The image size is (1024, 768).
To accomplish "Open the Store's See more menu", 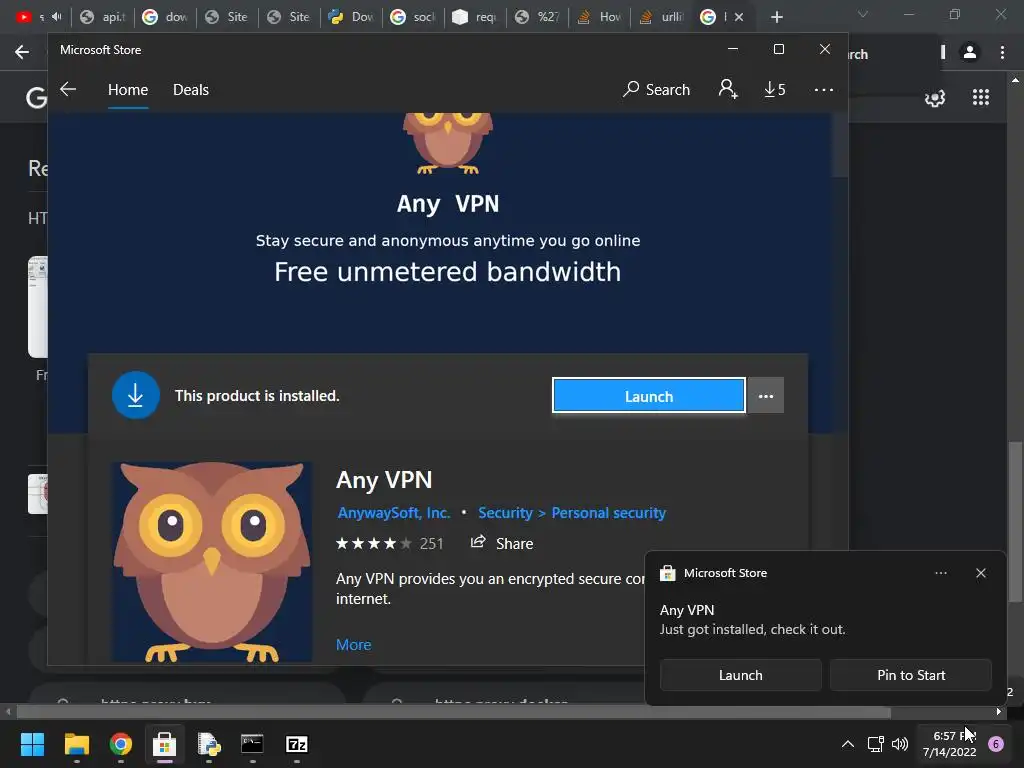I will coord(824,89).
